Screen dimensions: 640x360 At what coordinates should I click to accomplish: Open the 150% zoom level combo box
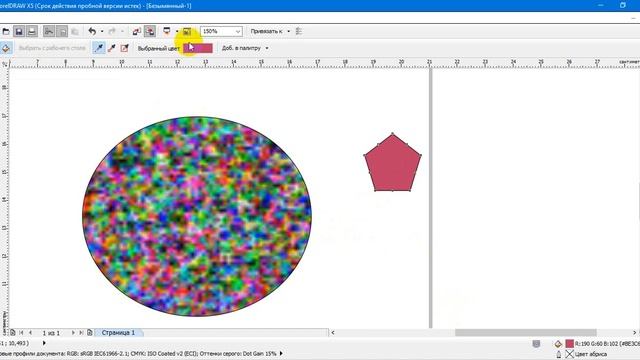[221, 31]
